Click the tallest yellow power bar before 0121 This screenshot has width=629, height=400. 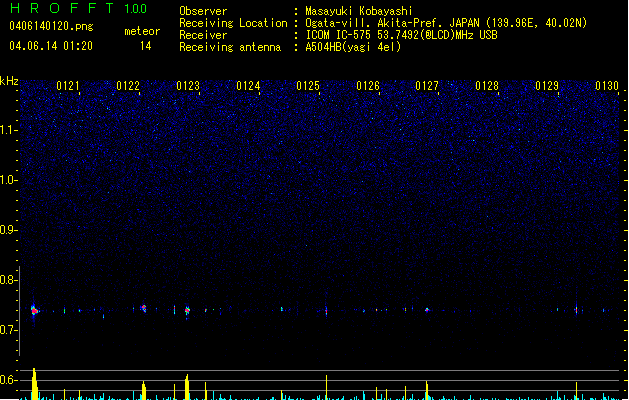pyautogui.click(x=35, y=384)
